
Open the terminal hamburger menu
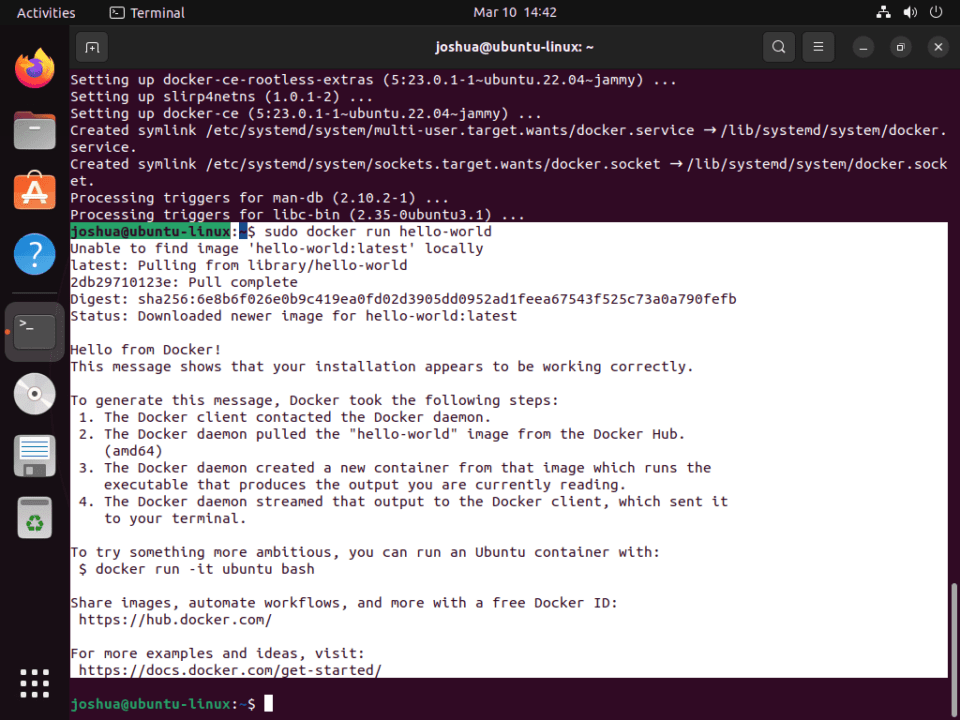tap(818, 47)
